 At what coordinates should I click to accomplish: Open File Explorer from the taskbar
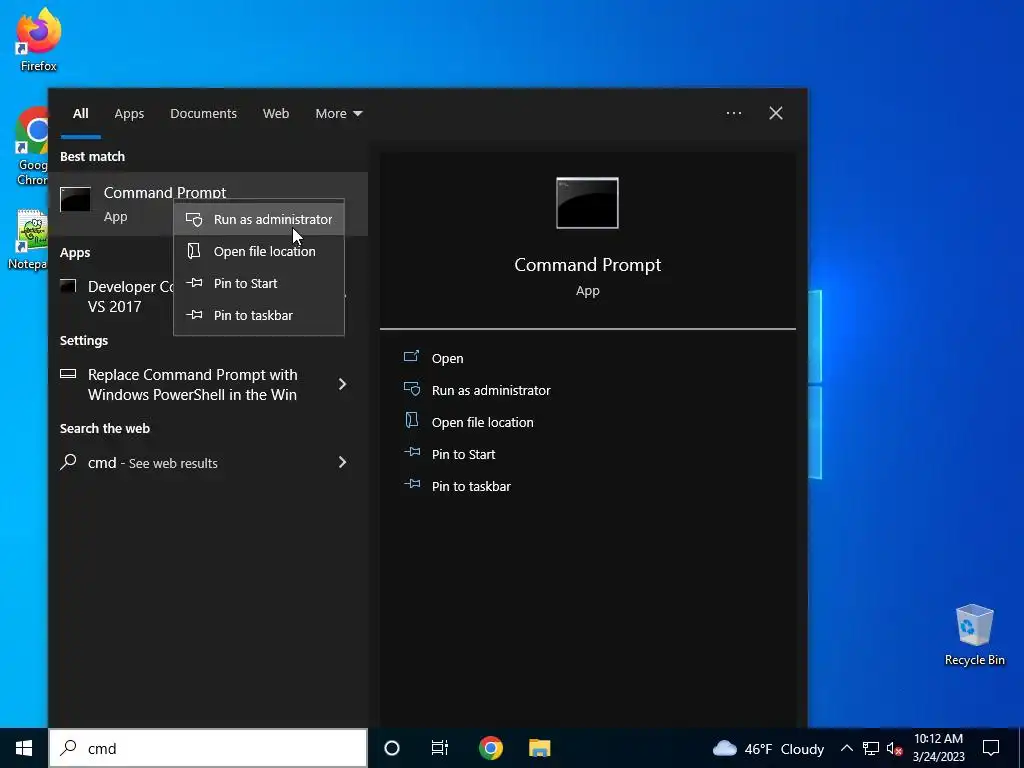(539, 748)
